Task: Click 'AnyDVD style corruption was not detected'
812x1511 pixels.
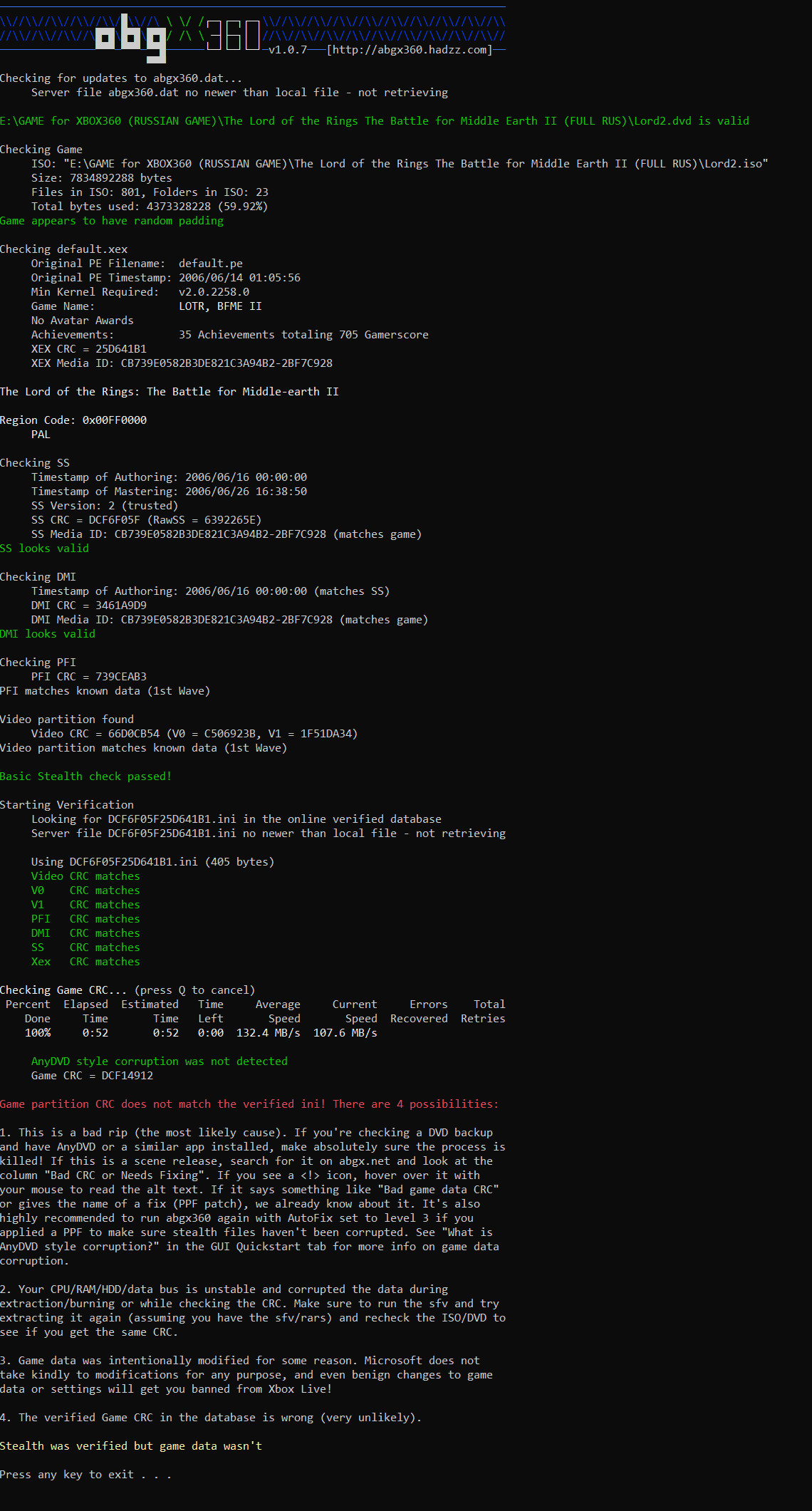Action: tap(160, 1061)
